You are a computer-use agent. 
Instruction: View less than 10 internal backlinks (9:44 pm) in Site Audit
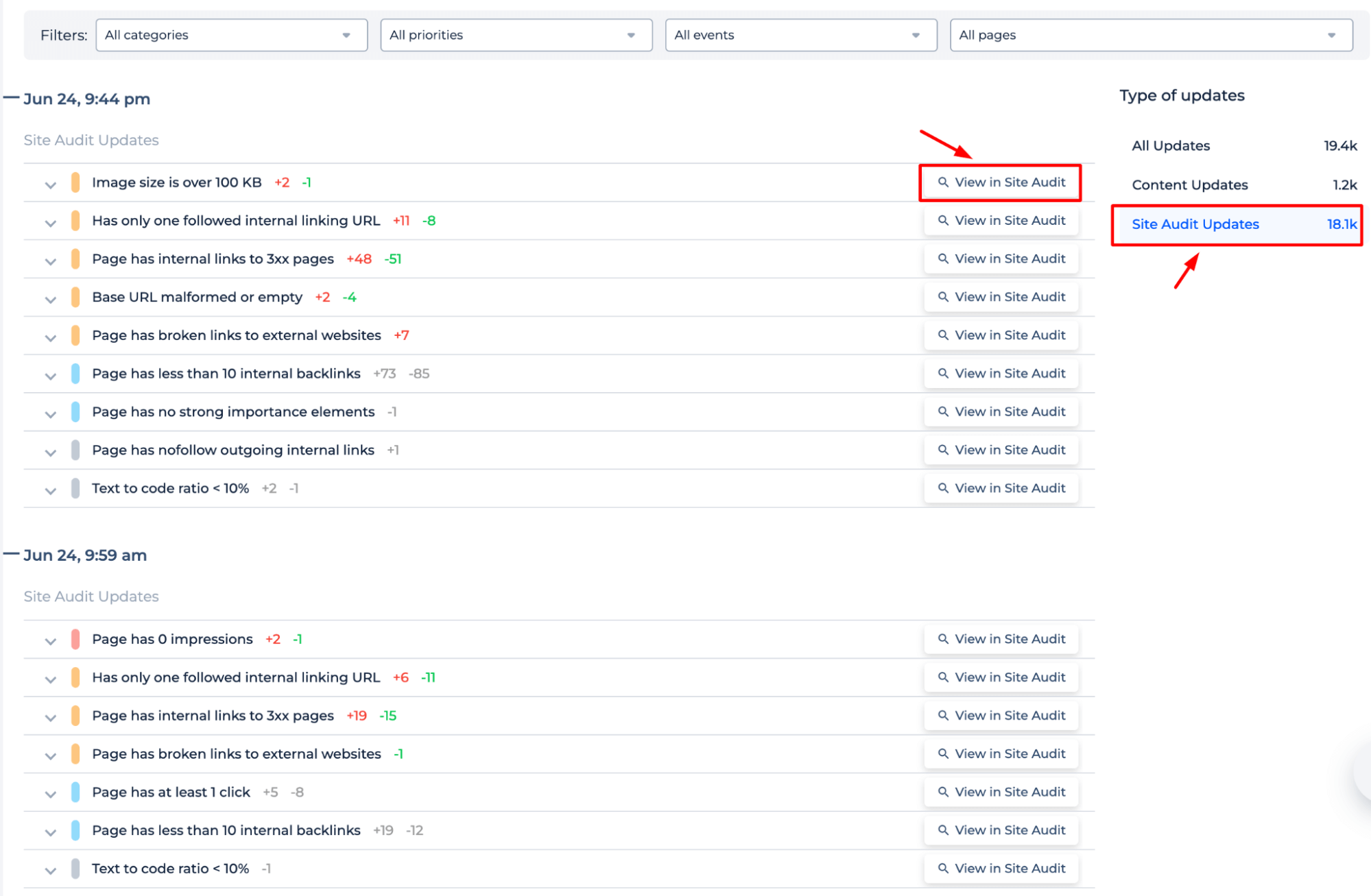click(x=1001, y=374)
